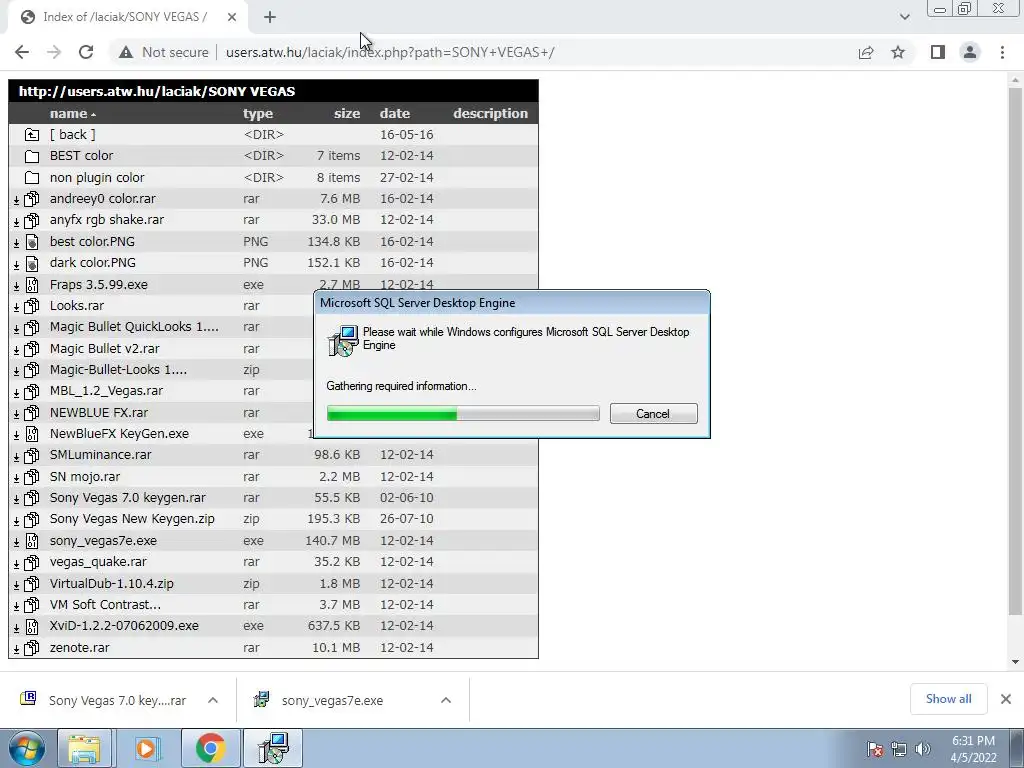Viewport: 1024px width, 768px height.
Task: Click the archive icon next to Looks.rar
Action: pos(31,306)
